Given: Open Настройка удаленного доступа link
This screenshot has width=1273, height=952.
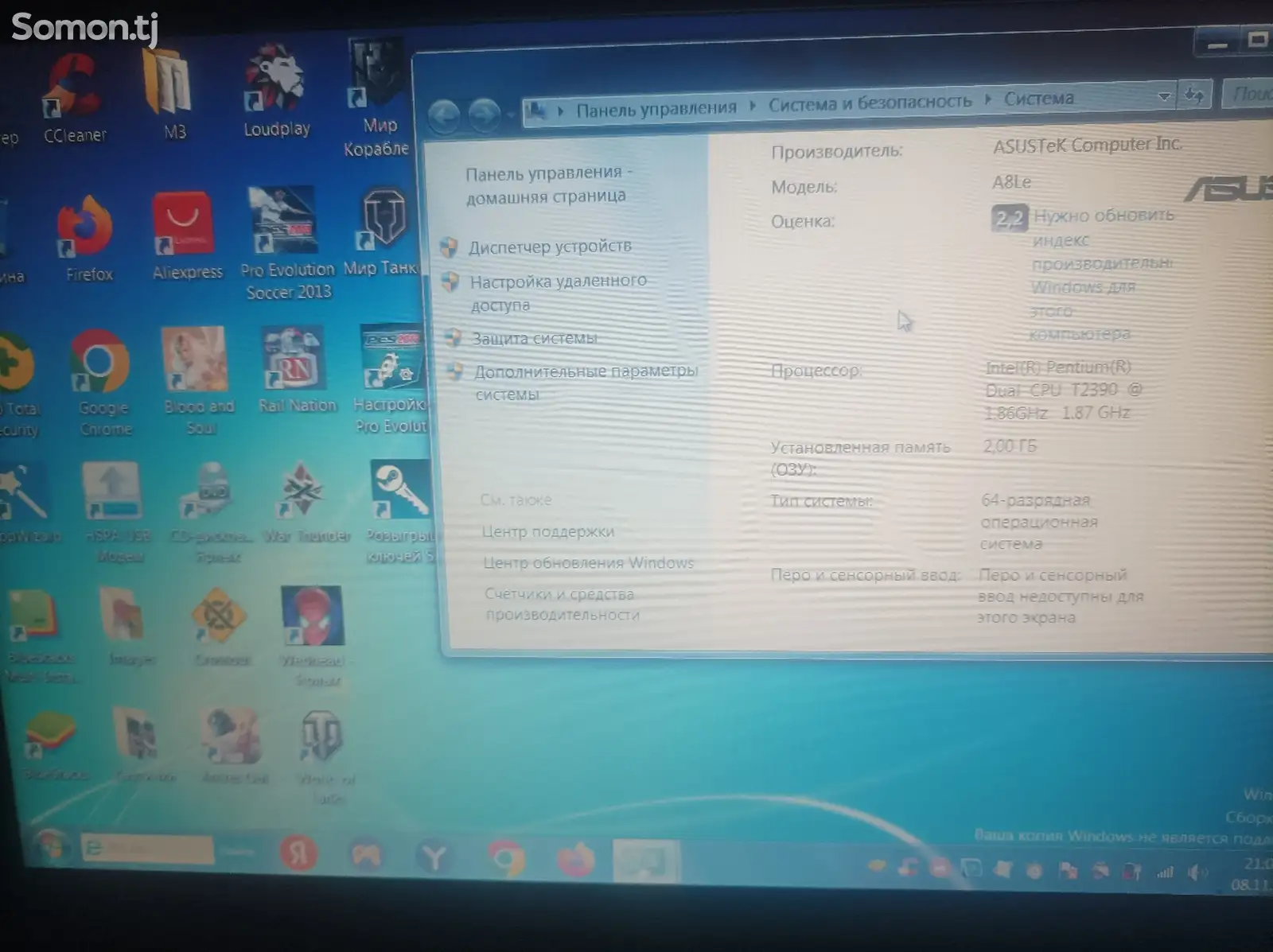Looking at the screenshot, I should [558, 293].
